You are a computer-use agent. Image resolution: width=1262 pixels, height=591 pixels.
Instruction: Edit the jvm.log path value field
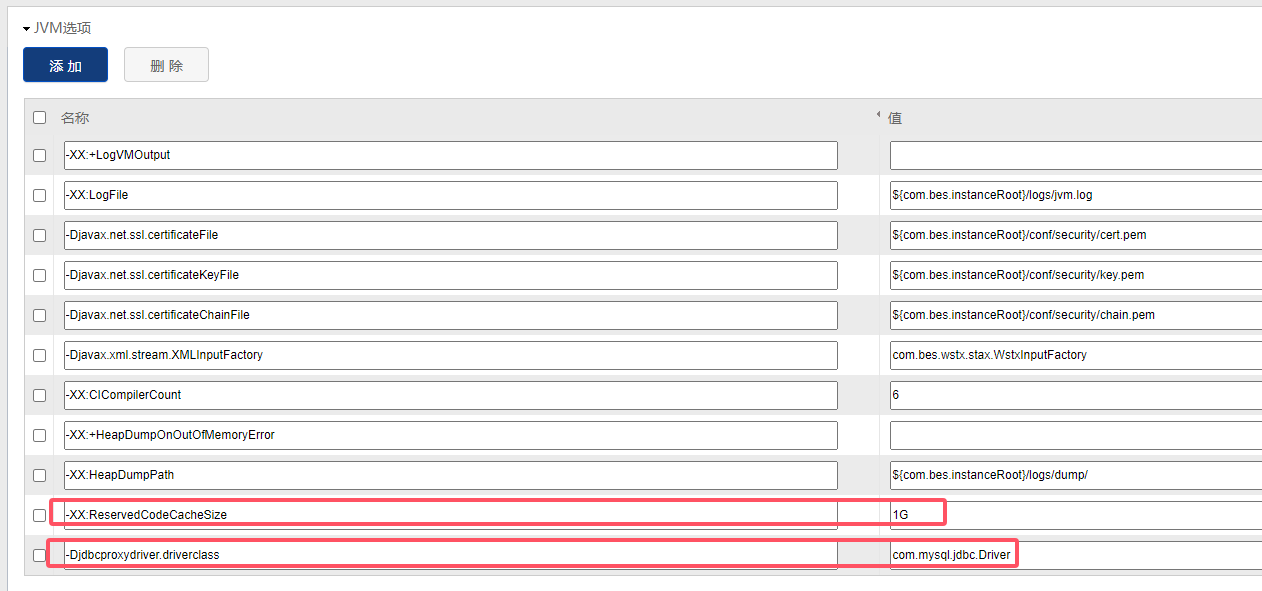click(1075, 195)
